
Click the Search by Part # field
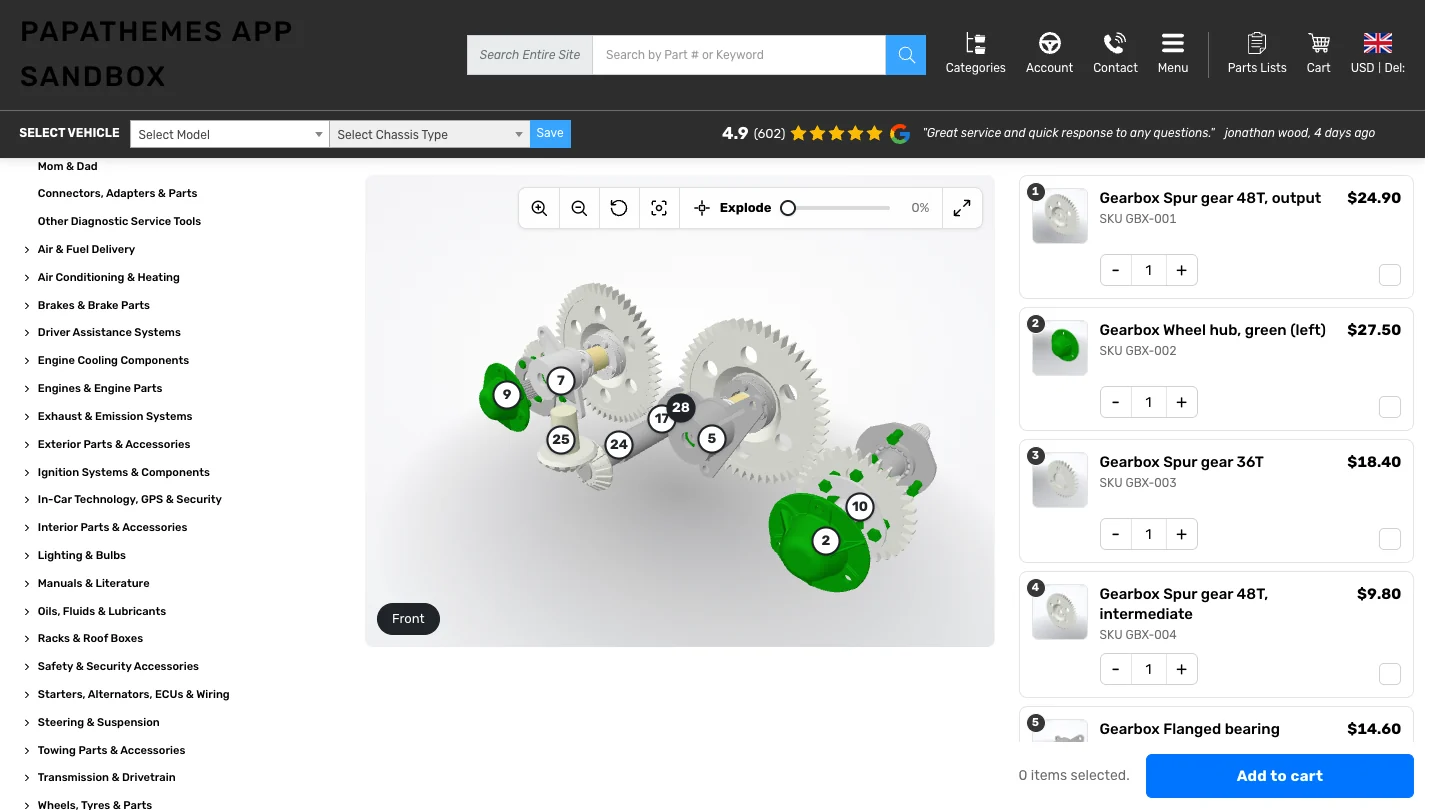pos(739,55)
